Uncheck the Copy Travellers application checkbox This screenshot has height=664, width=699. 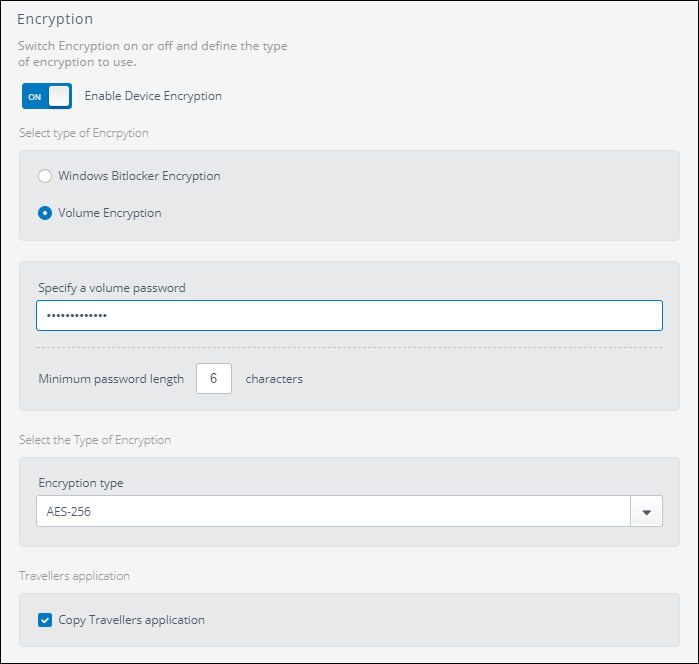point(45,620)
